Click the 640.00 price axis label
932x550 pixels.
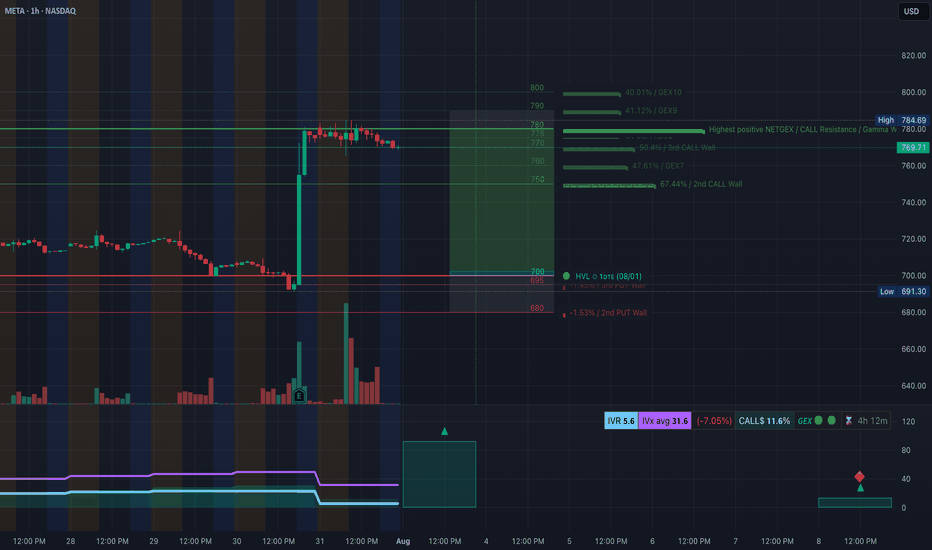914,386
